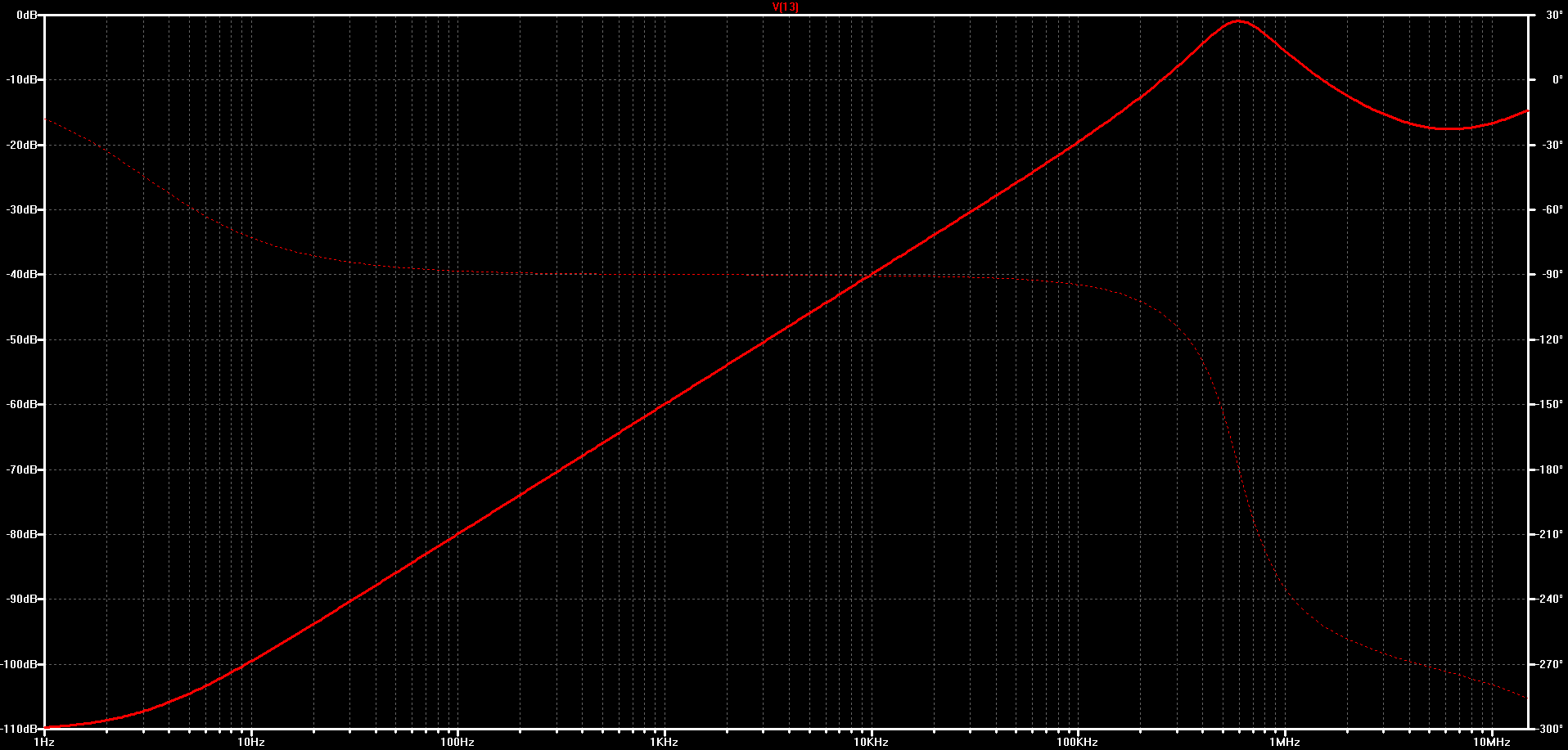1568x750 pixels.
Task: Click the -150° phase axis label
Action: tap(1549, 404)
